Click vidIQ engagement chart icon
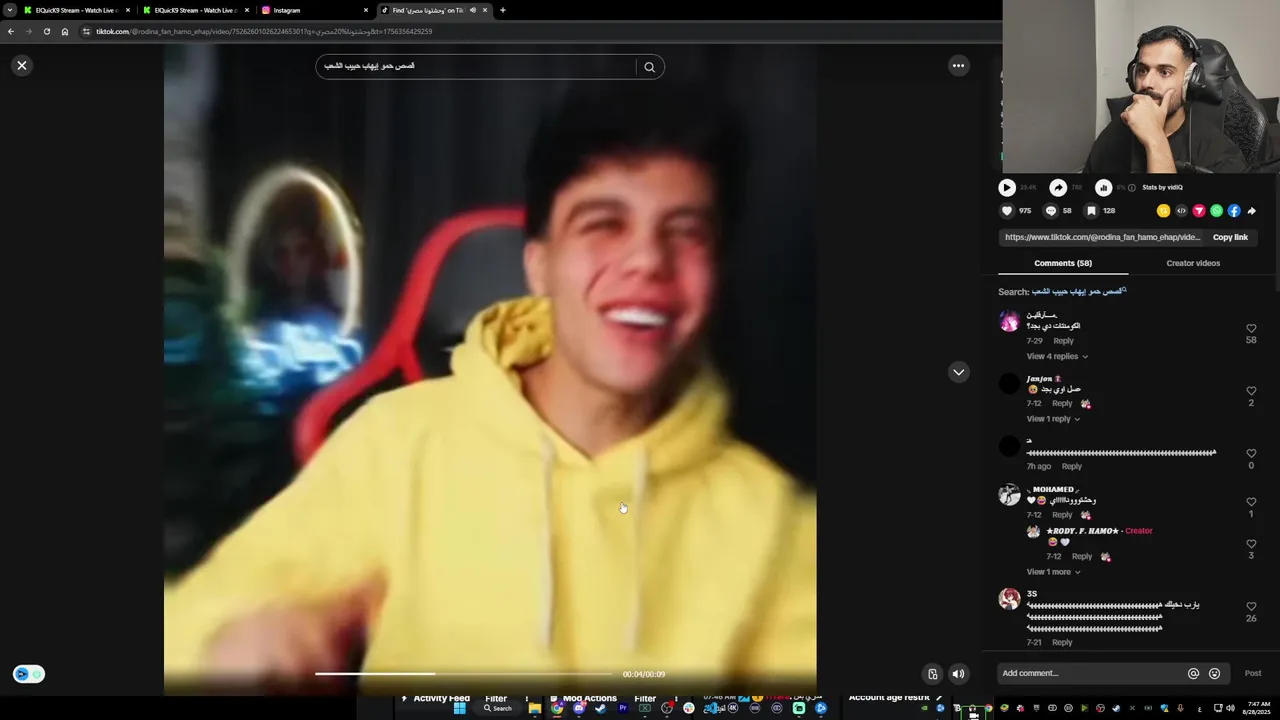Screen dimensions: 1280x720 (1103, 187)
